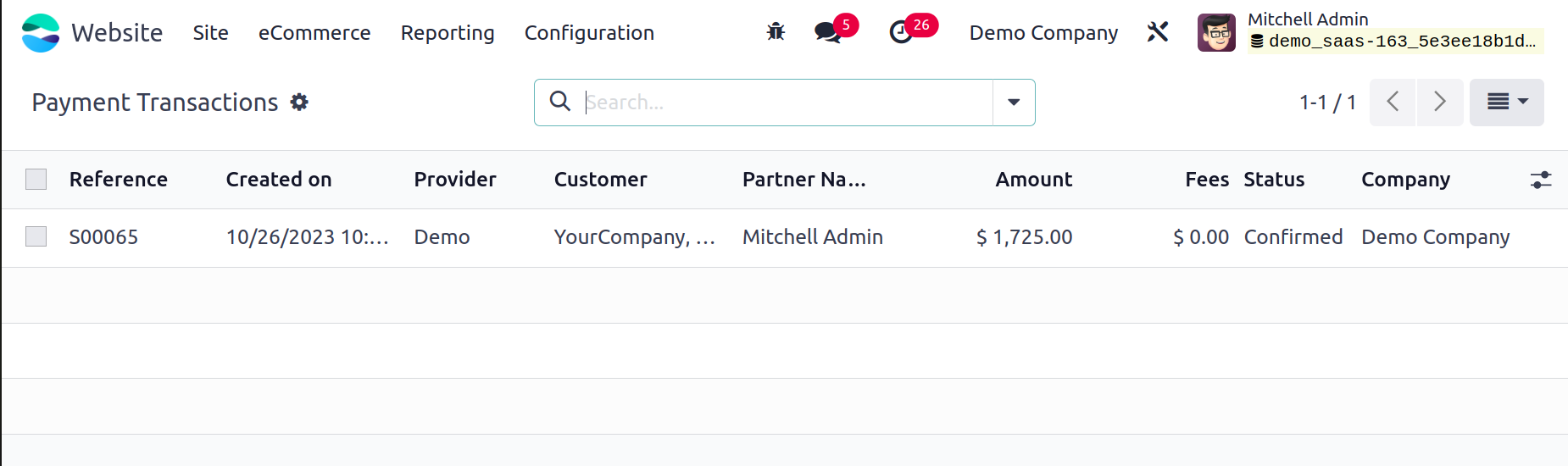The image size is (1568, 466).
Task: Open the conversations chat icon
Action: point(827,32)
